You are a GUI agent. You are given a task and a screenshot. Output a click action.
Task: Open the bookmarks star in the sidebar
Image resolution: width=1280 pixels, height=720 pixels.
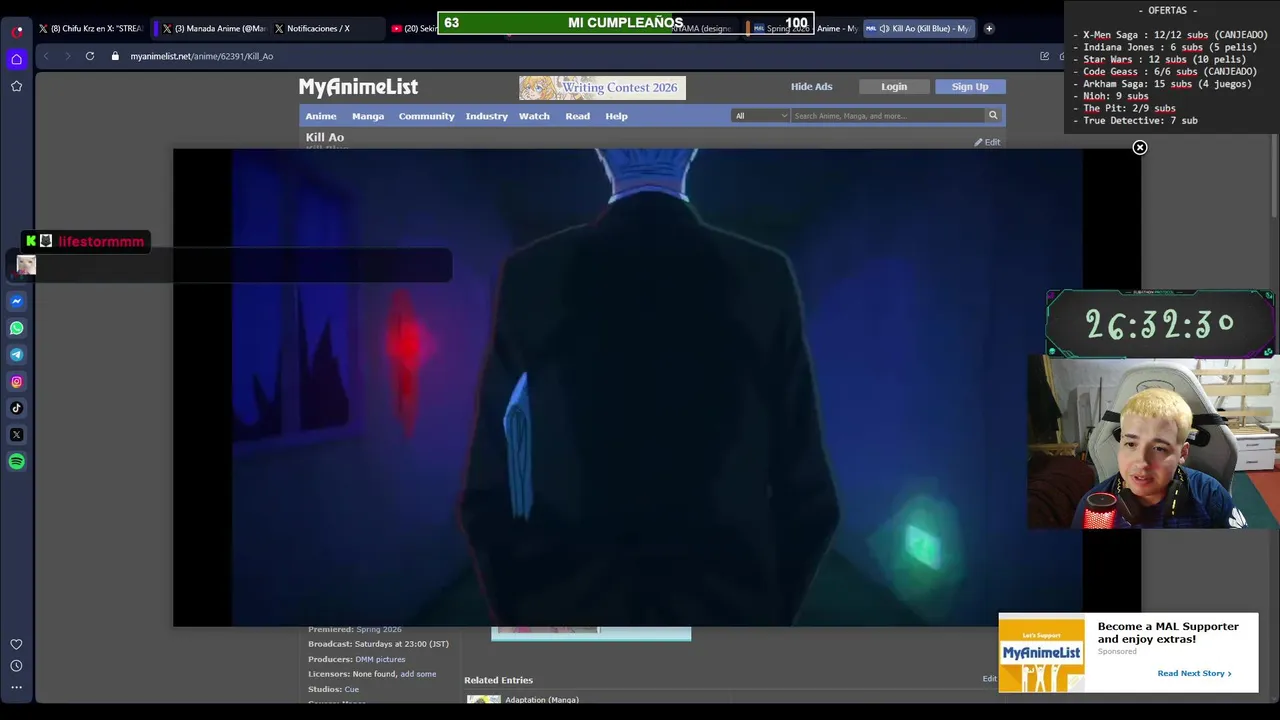click(x=16, y=86)
